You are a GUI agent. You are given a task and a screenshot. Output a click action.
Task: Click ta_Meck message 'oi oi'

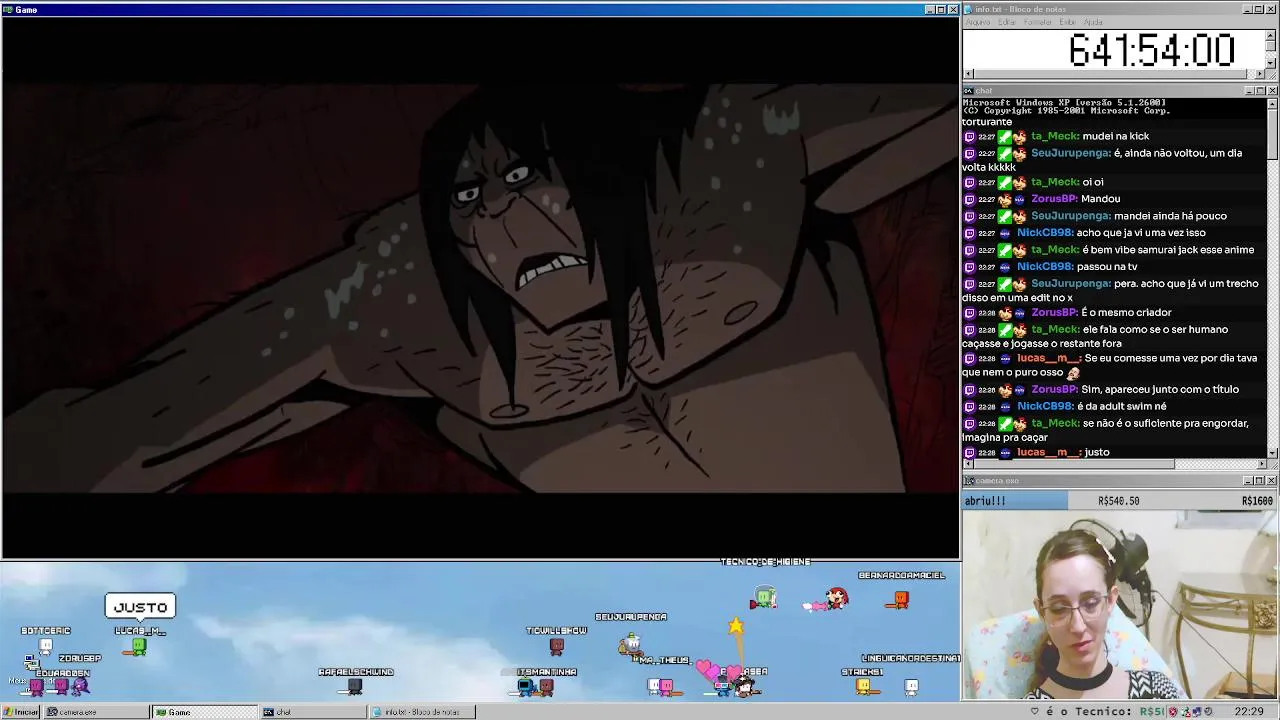pyautogui.click(x=1092, y=182)
